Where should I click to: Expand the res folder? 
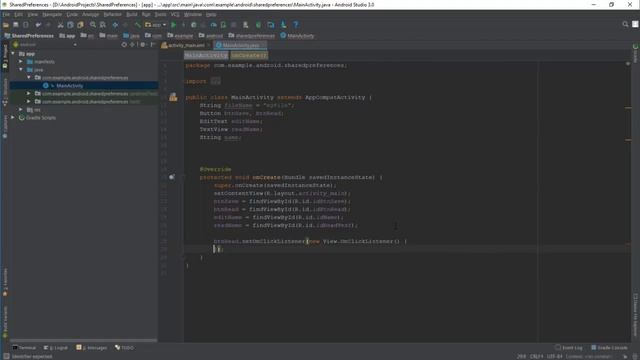point(21,109)
